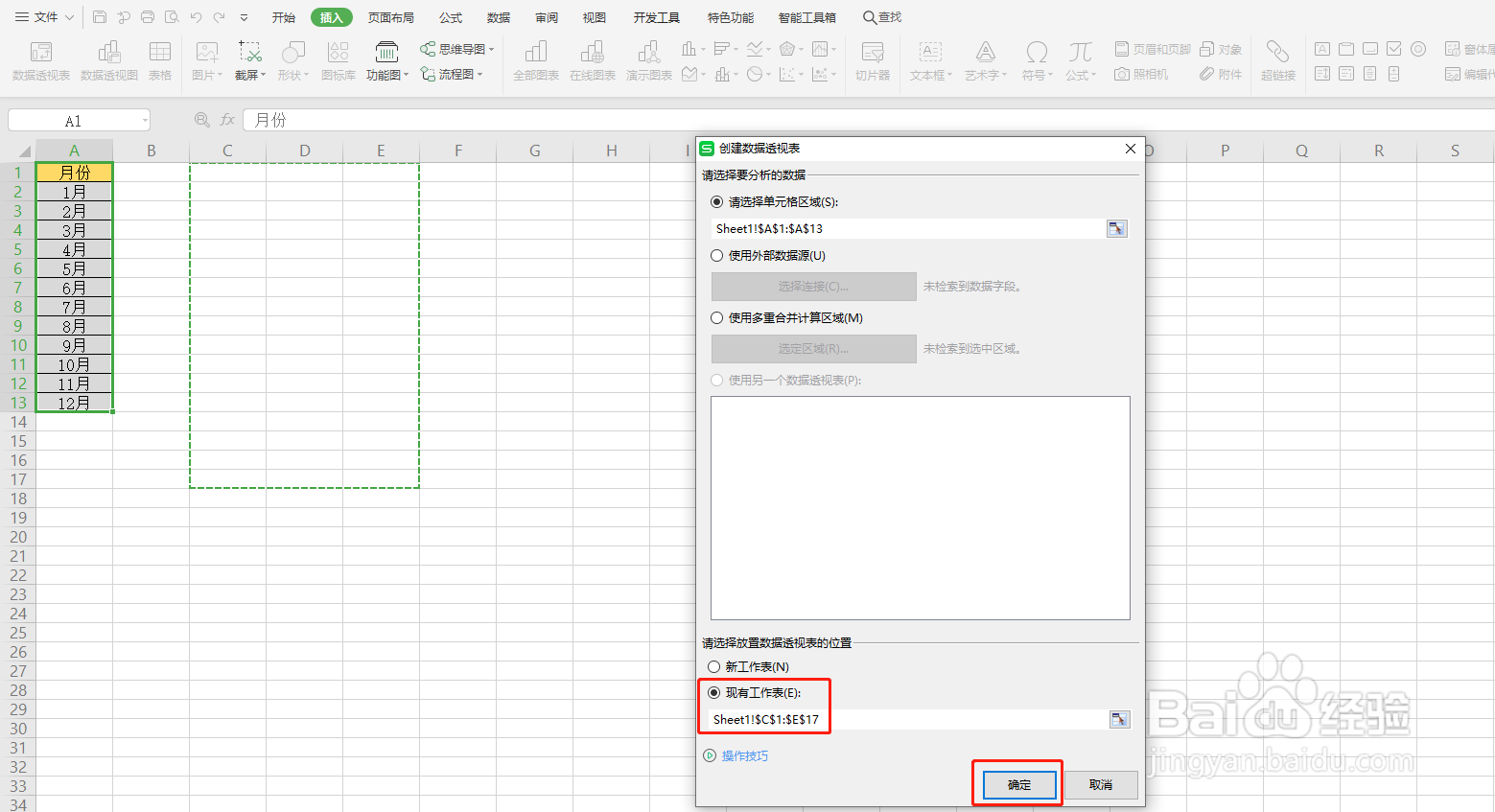Insert an 对象 object

tap(1221, 49)
